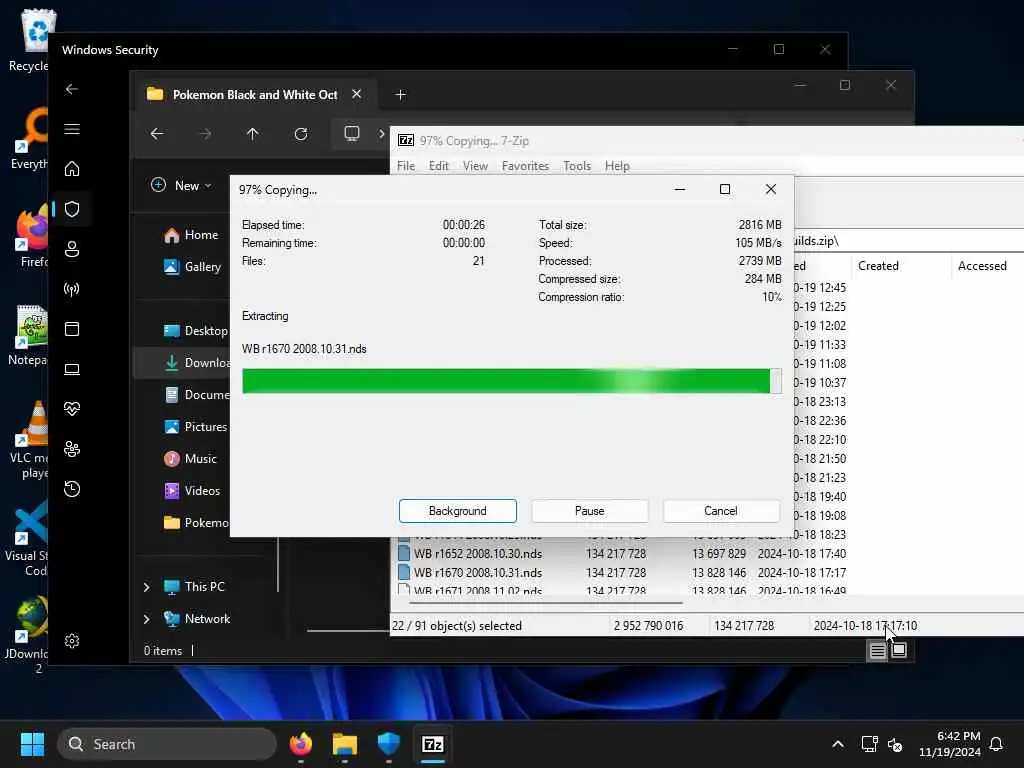Open Windows Security Home
1024x768 pixels.
coord(72,169)
